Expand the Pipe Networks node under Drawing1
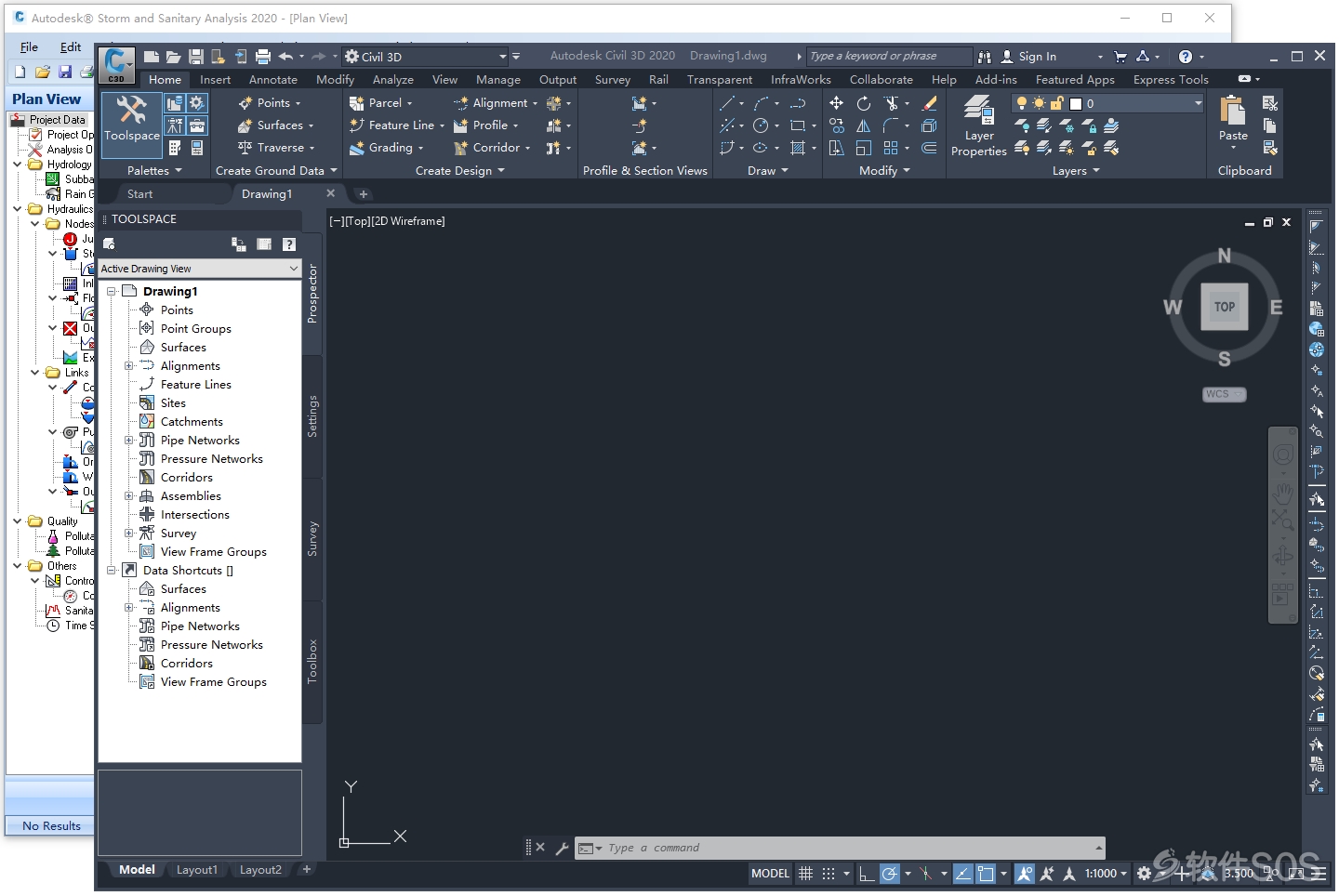Screen dimensions: 1339x896 pyautogui.click(x=129, y=441)
